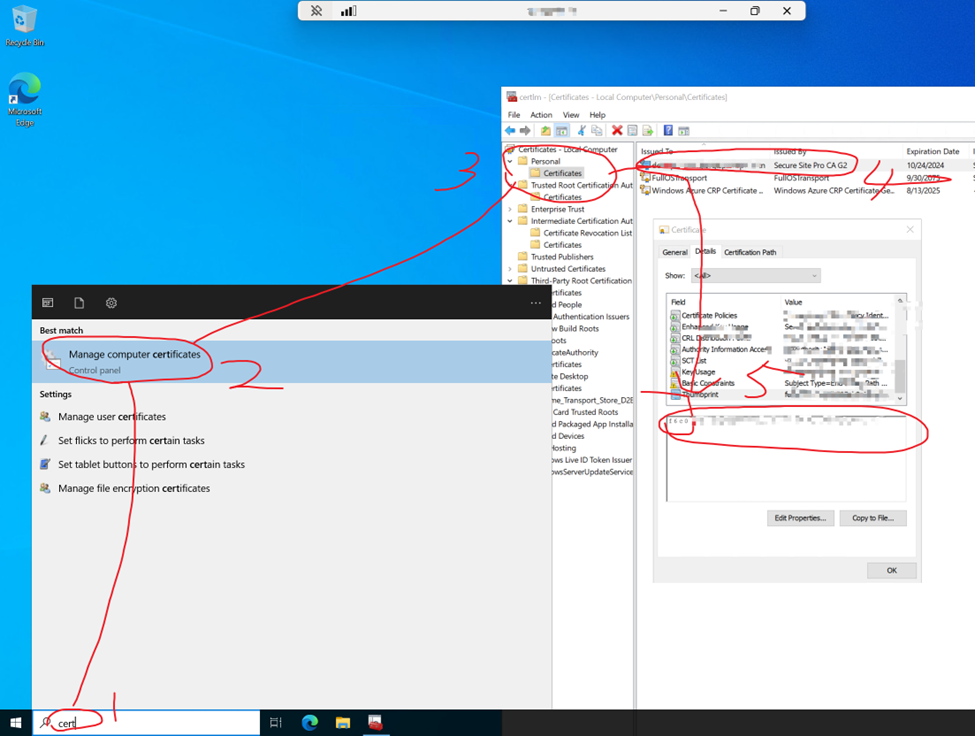Launch Microsoft Edge from the taskbar

tap(310, 723)
